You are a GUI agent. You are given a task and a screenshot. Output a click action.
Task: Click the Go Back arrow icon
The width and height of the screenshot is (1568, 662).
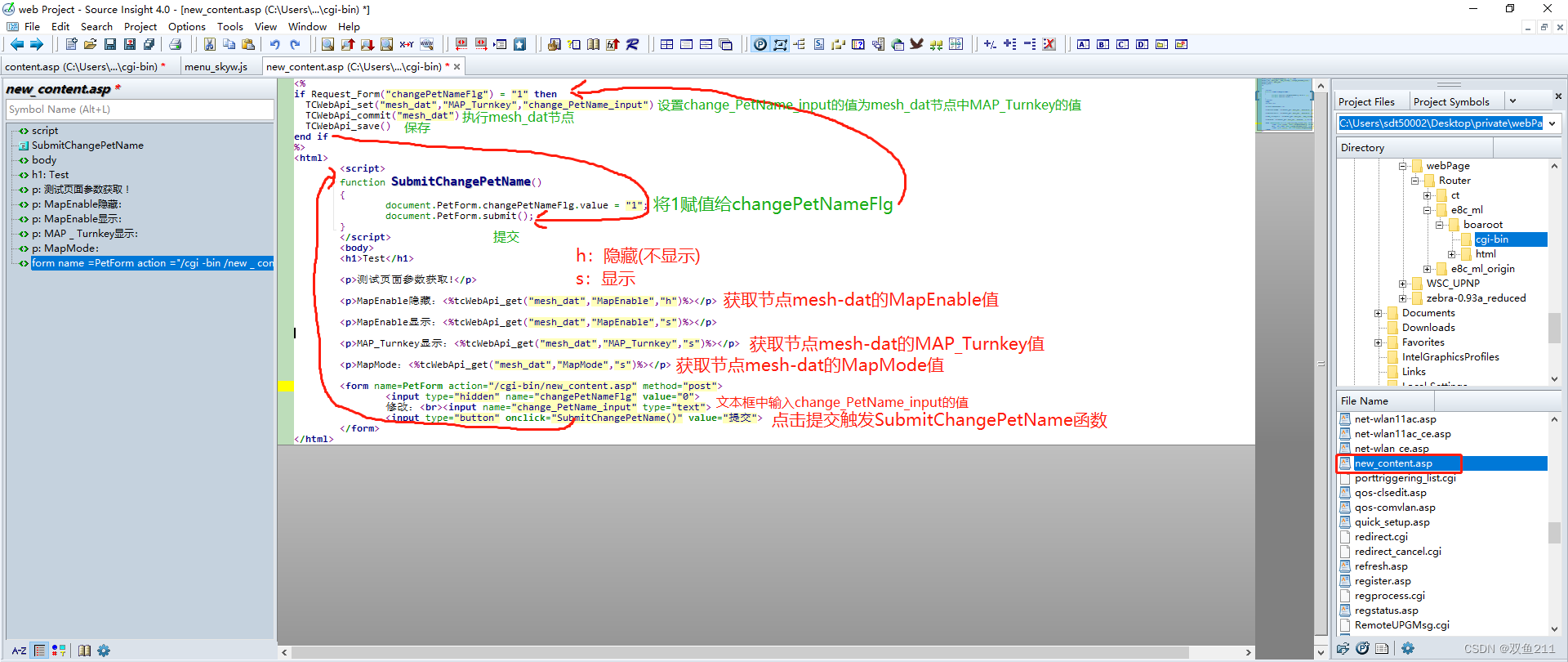[16, 44]
